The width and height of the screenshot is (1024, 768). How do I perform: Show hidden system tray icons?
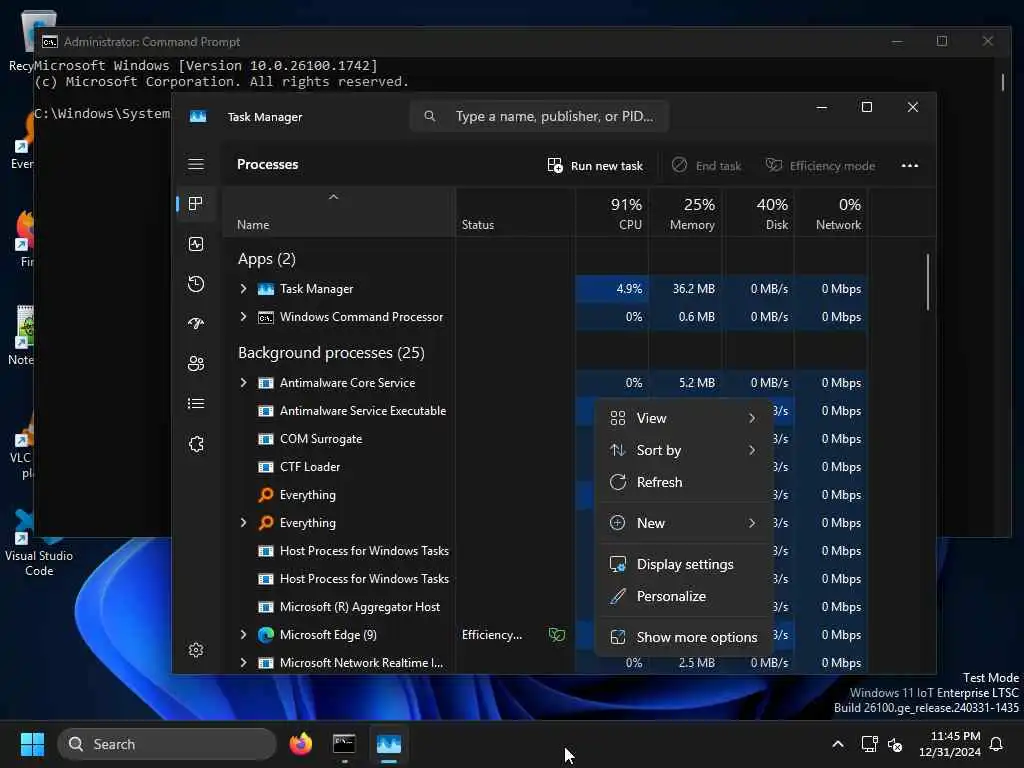838,744
